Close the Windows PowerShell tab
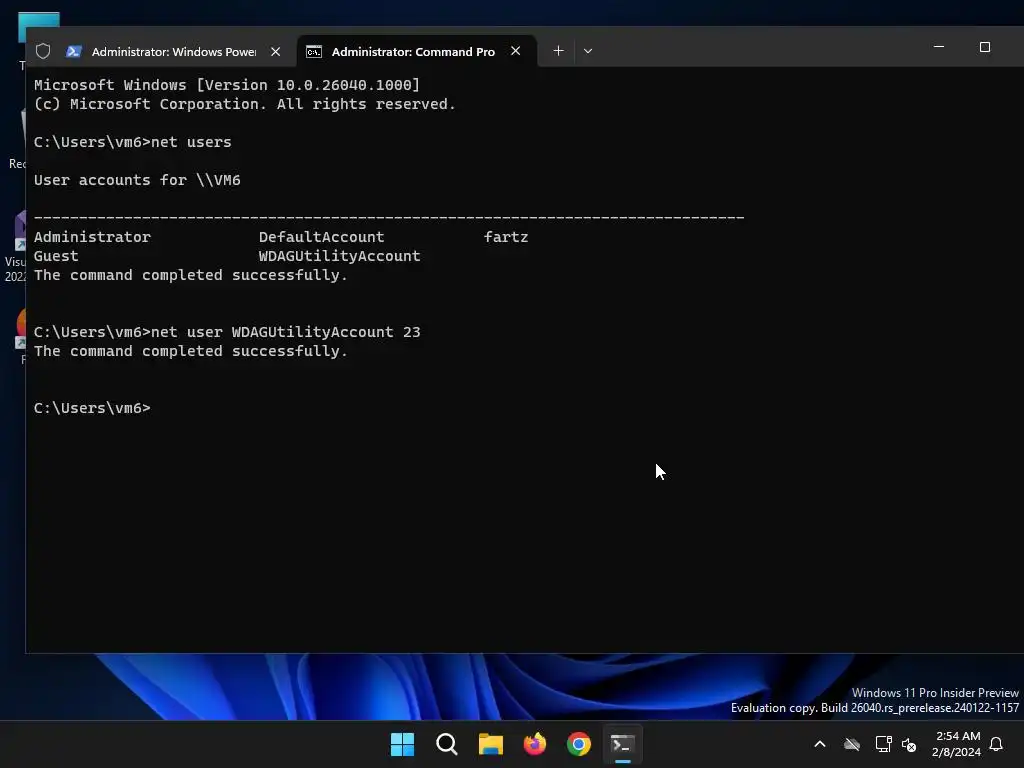The width and height of the screenshot is (1024, 768). click(x=276, y=52)
